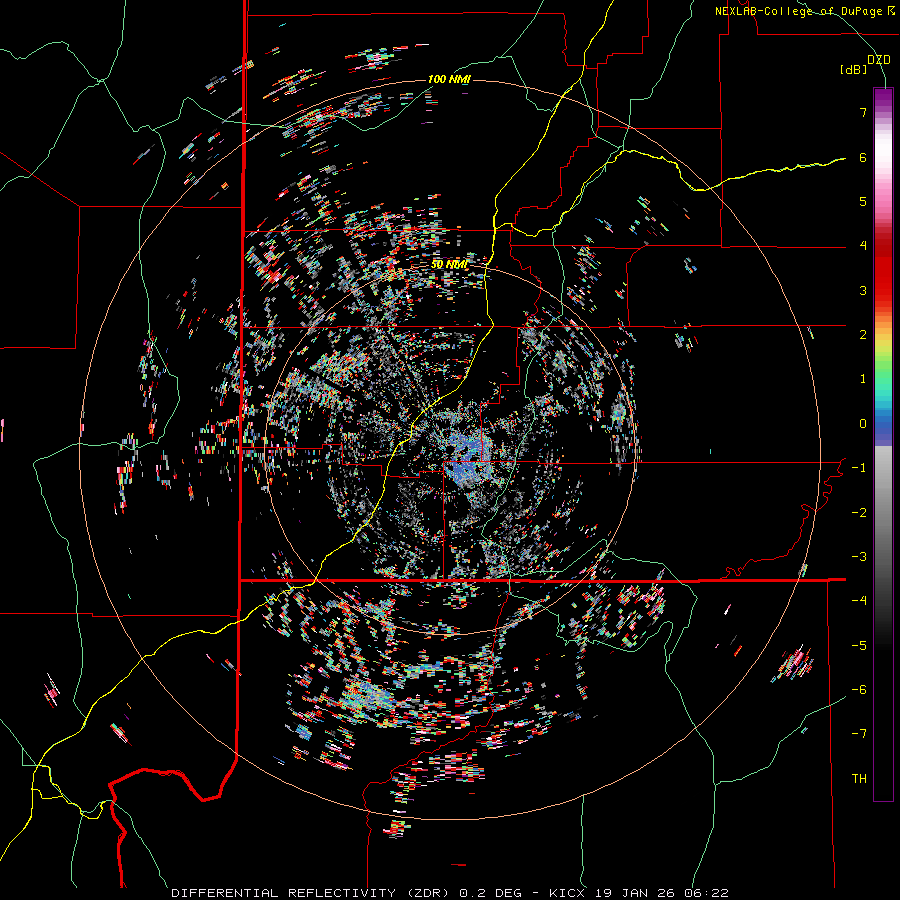
Task: Click the 0 value on color scale
Action: [863, 424]
